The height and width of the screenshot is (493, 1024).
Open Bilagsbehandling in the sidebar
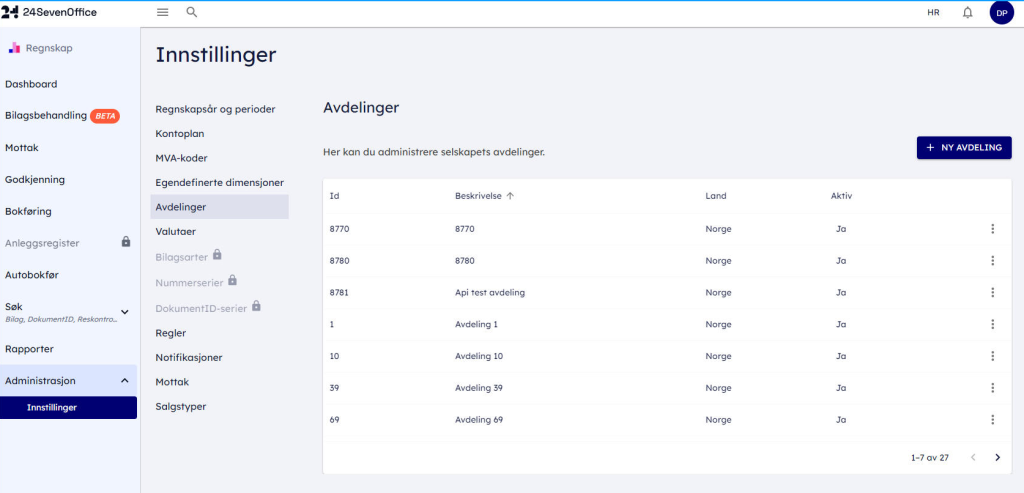tap(46, 116)
